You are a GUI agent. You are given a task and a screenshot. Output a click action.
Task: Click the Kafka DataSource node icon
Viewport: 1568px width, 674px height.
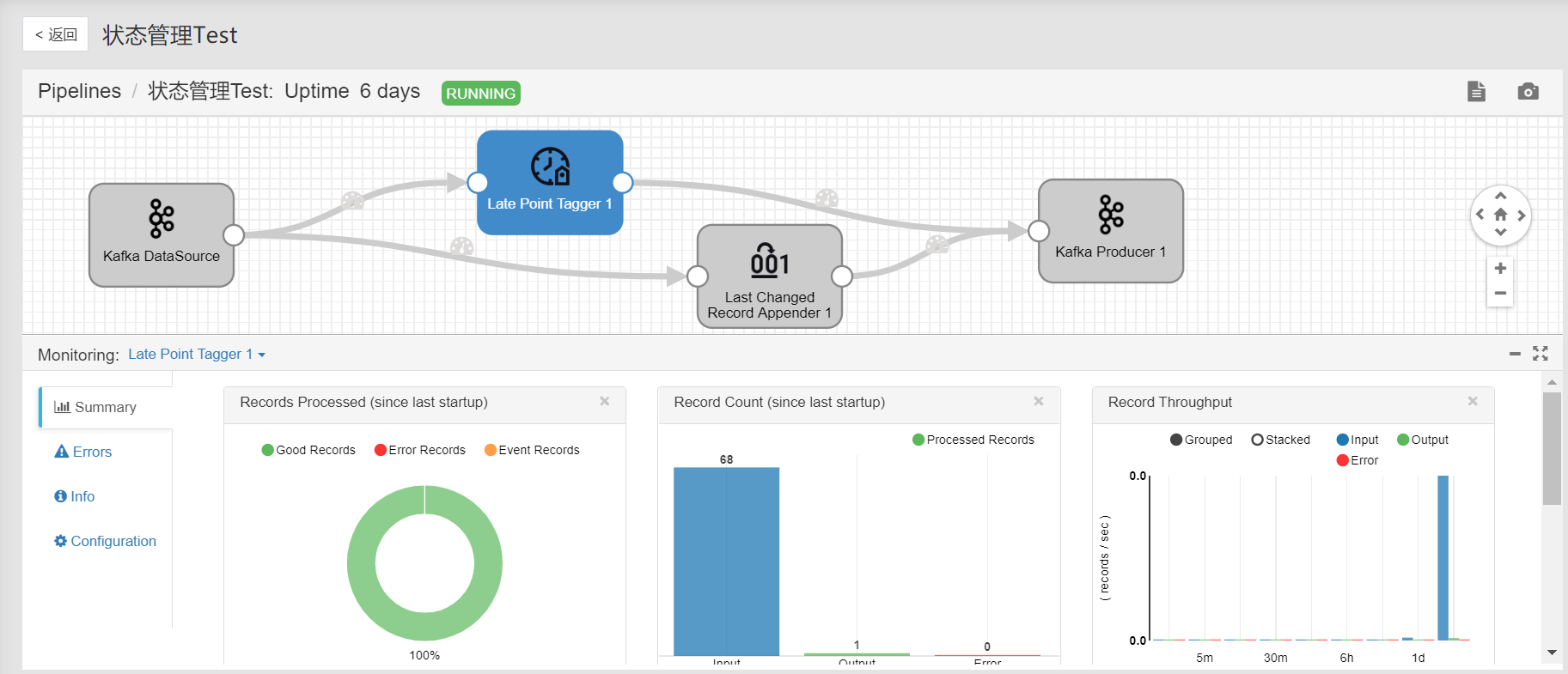tap(162, 219)
